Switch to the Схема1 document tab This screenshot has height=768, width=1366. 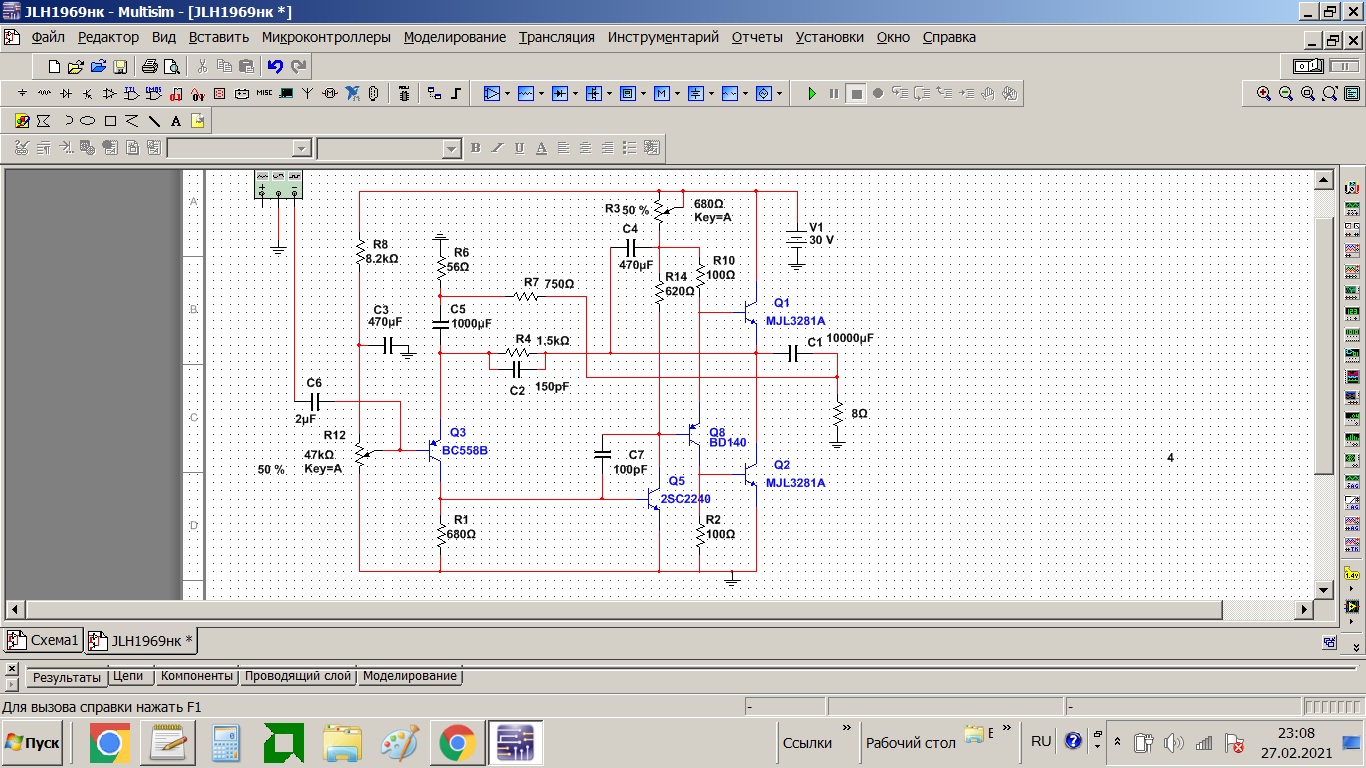pyautogui.click(x=43, y=640)
